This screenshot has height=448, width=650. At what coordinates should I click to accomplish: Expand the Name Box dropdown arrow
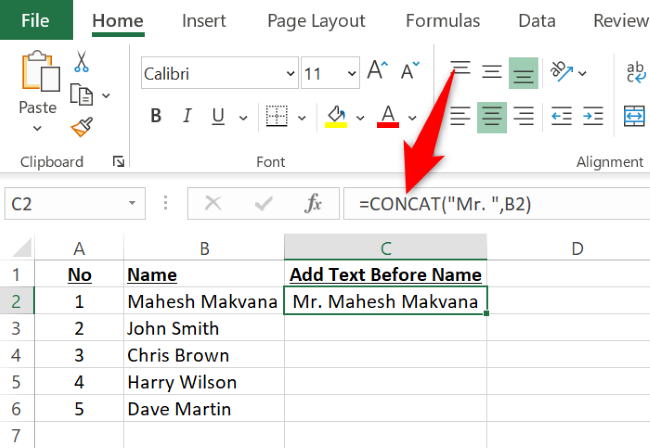[131, 204]
